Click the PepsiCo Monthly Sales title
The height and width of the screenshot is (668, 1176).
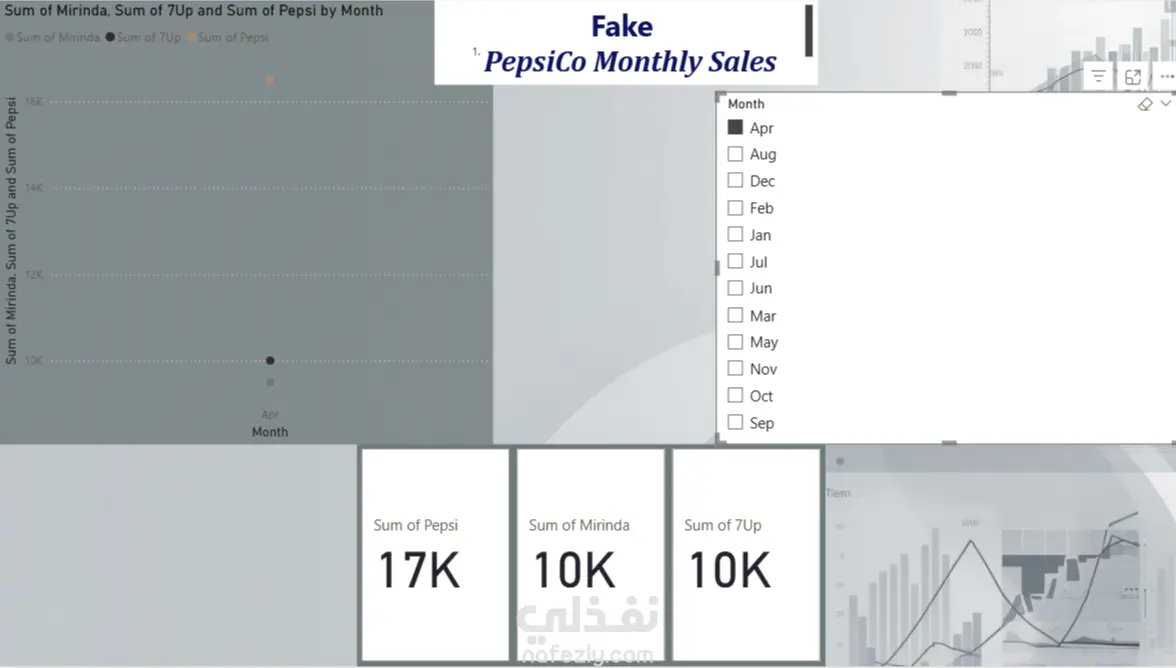coord(630,62)
